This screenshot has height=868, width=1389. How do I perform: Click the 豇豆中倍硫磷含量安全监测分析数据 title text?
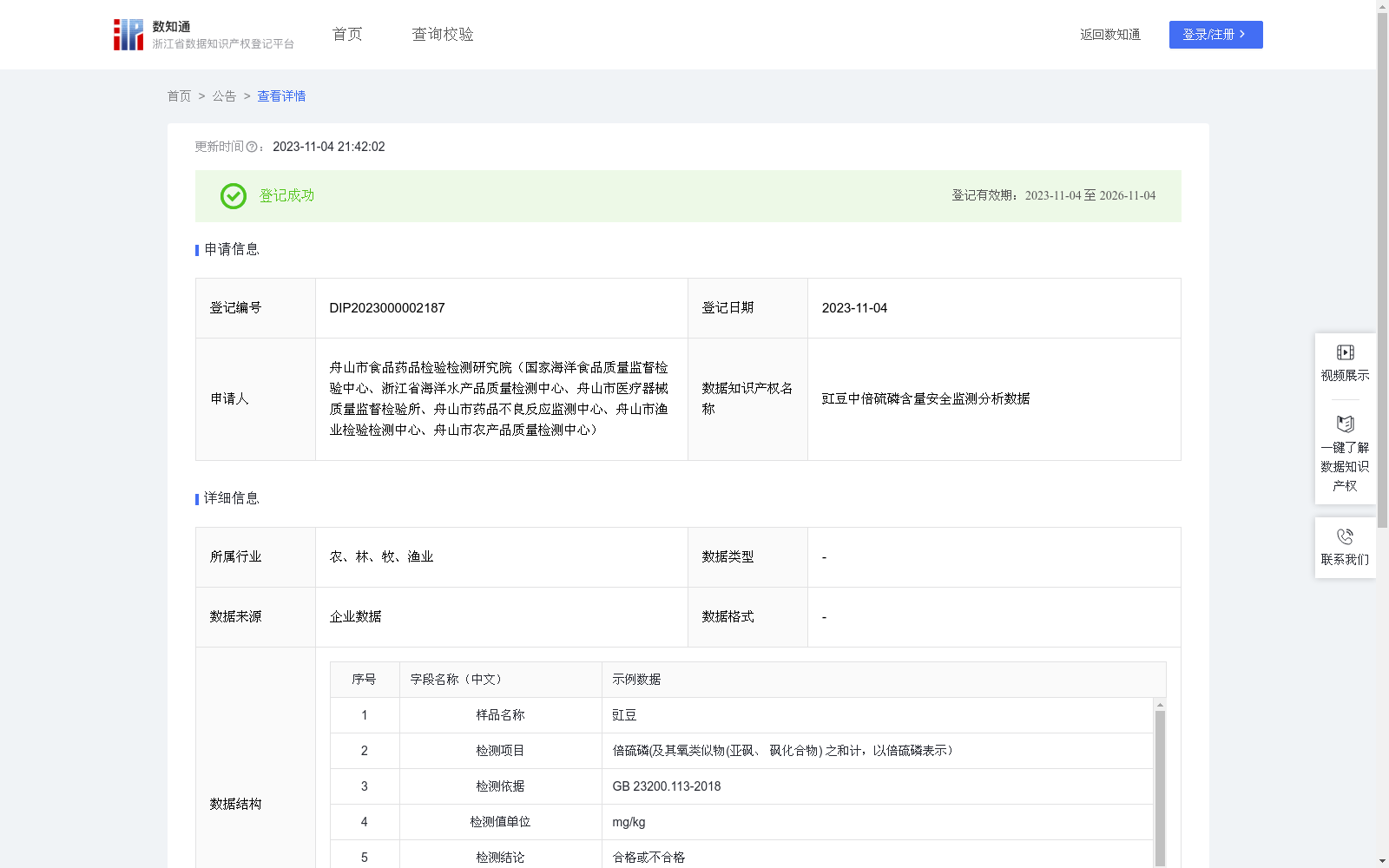click(x=925, y=399)
